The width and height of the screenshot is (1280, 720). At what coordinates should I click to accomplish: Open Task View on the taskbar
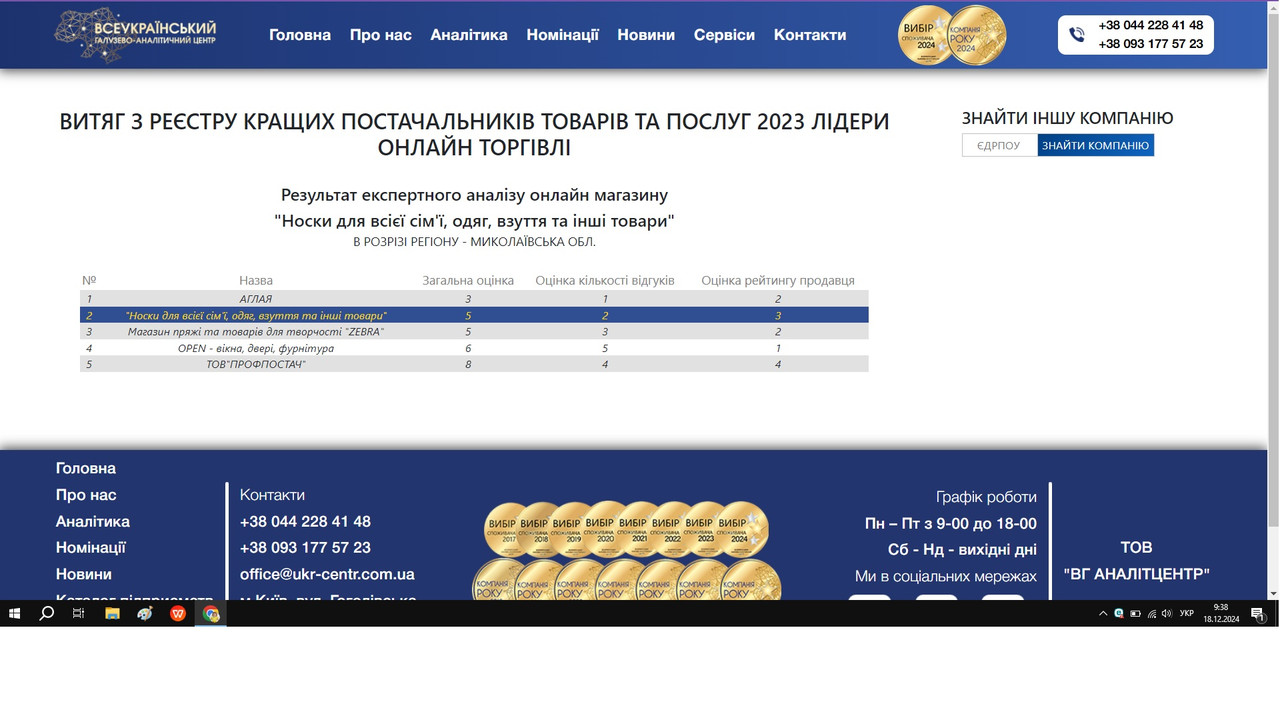click(79, 613)
